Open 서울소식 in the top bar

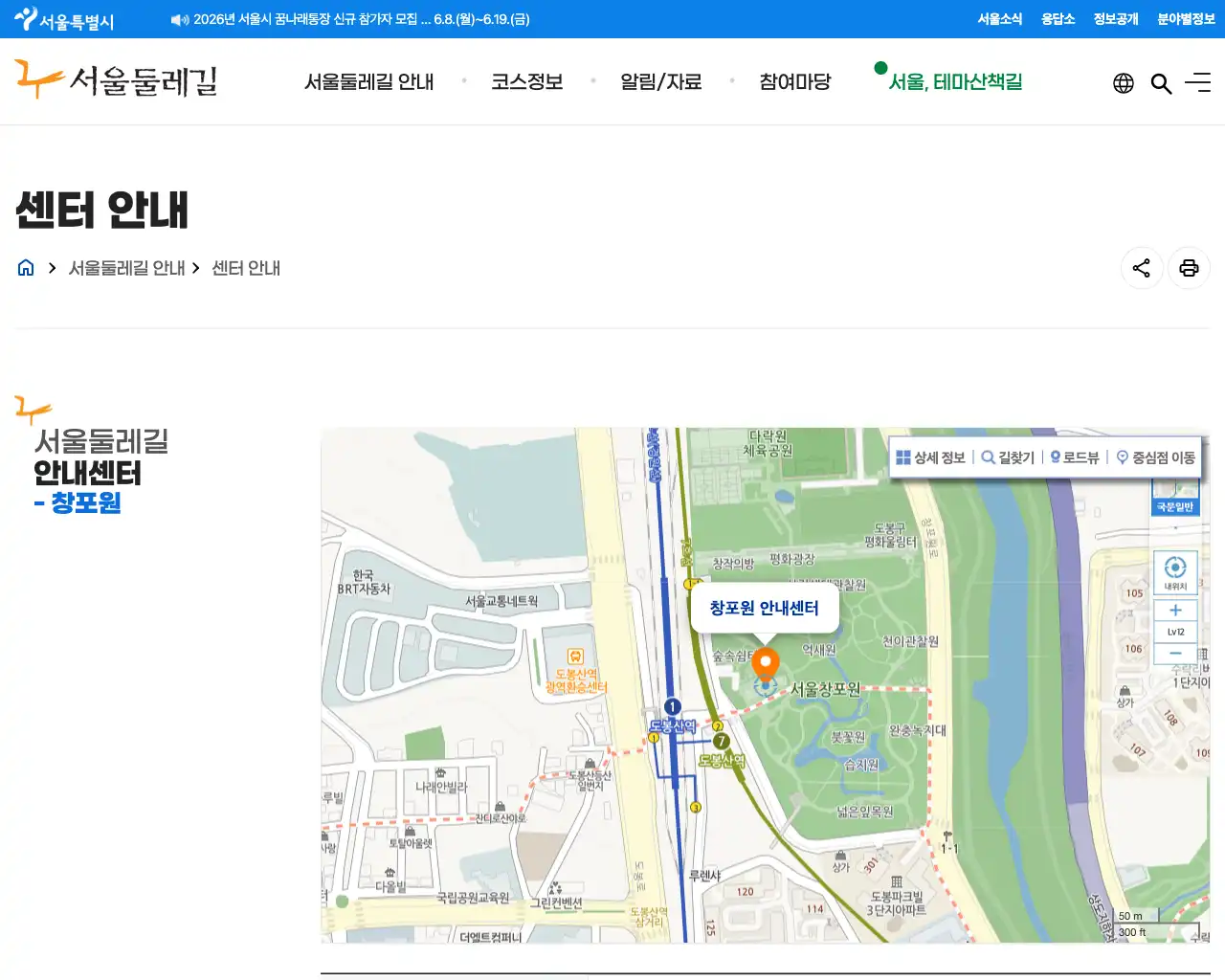point(1000,19)
